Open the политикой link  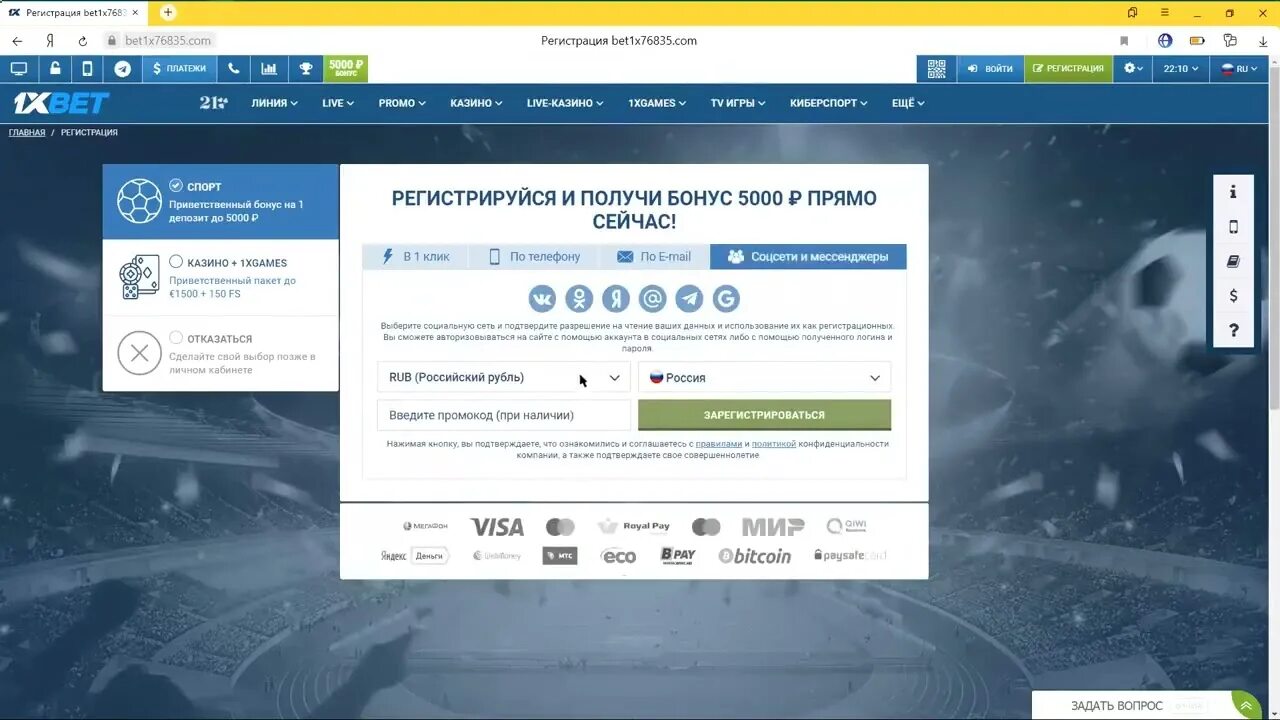click(x=774, y=444)
